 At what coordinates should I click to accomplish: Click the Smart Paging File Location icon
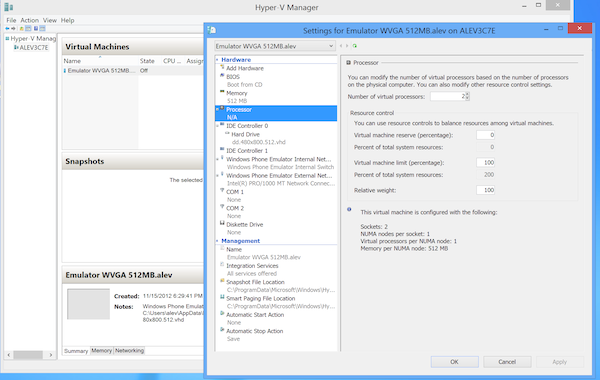(x=222, y=297)
